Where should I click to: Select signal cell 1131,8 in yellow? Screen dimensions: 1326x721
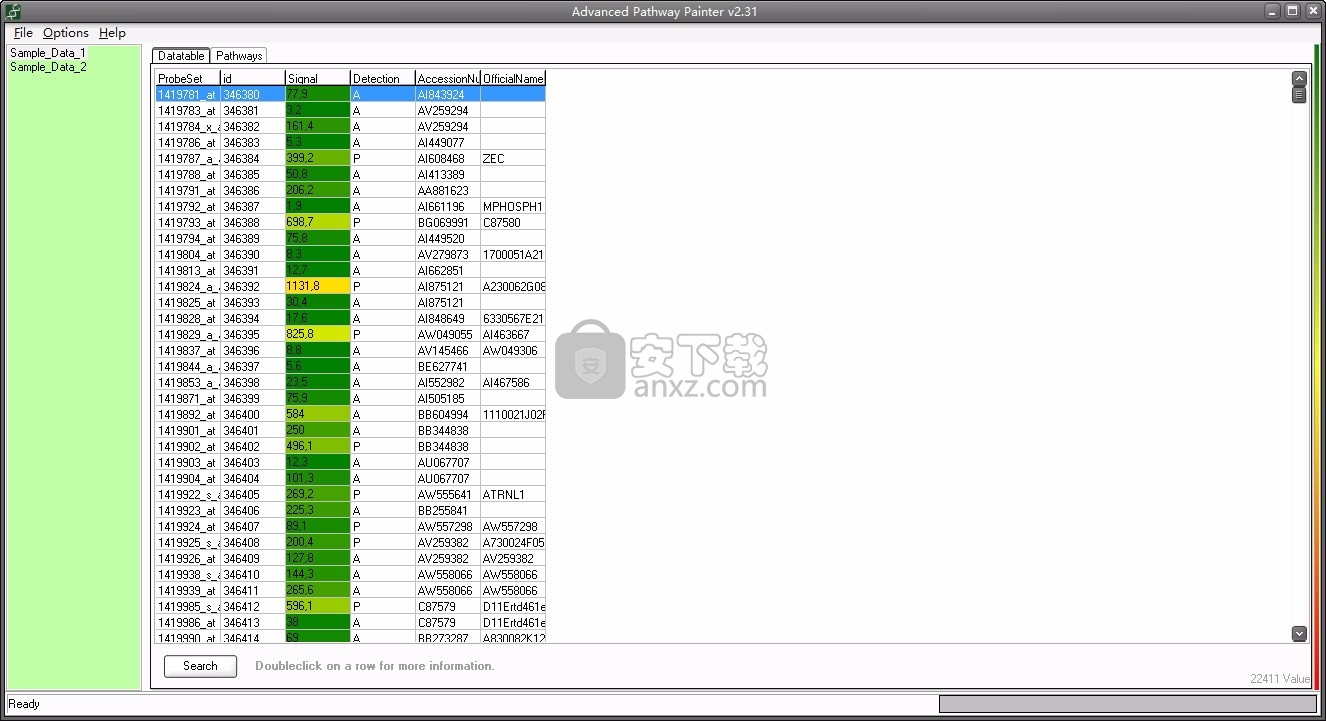tap(317, 286)
